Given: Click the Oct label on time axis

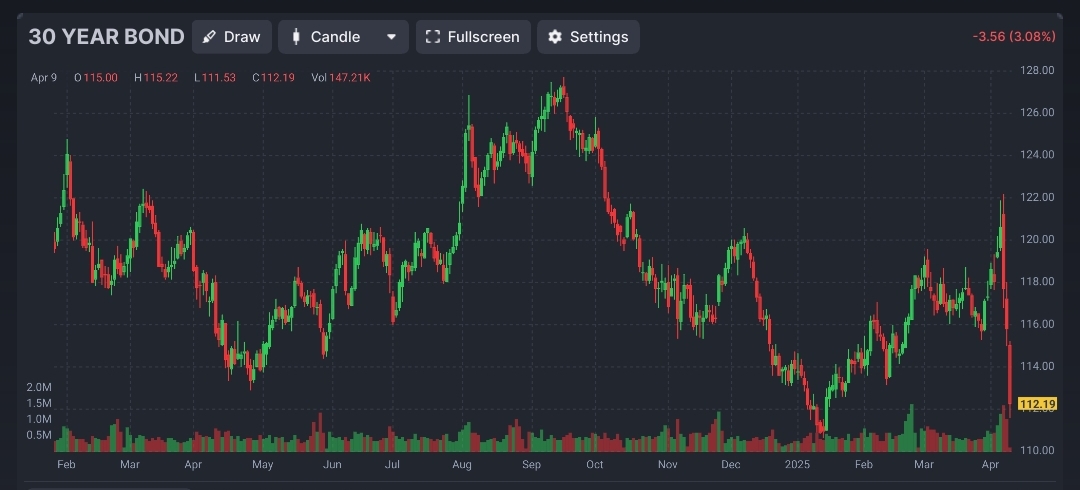Looking at the screenshot, I should (594, 465).
